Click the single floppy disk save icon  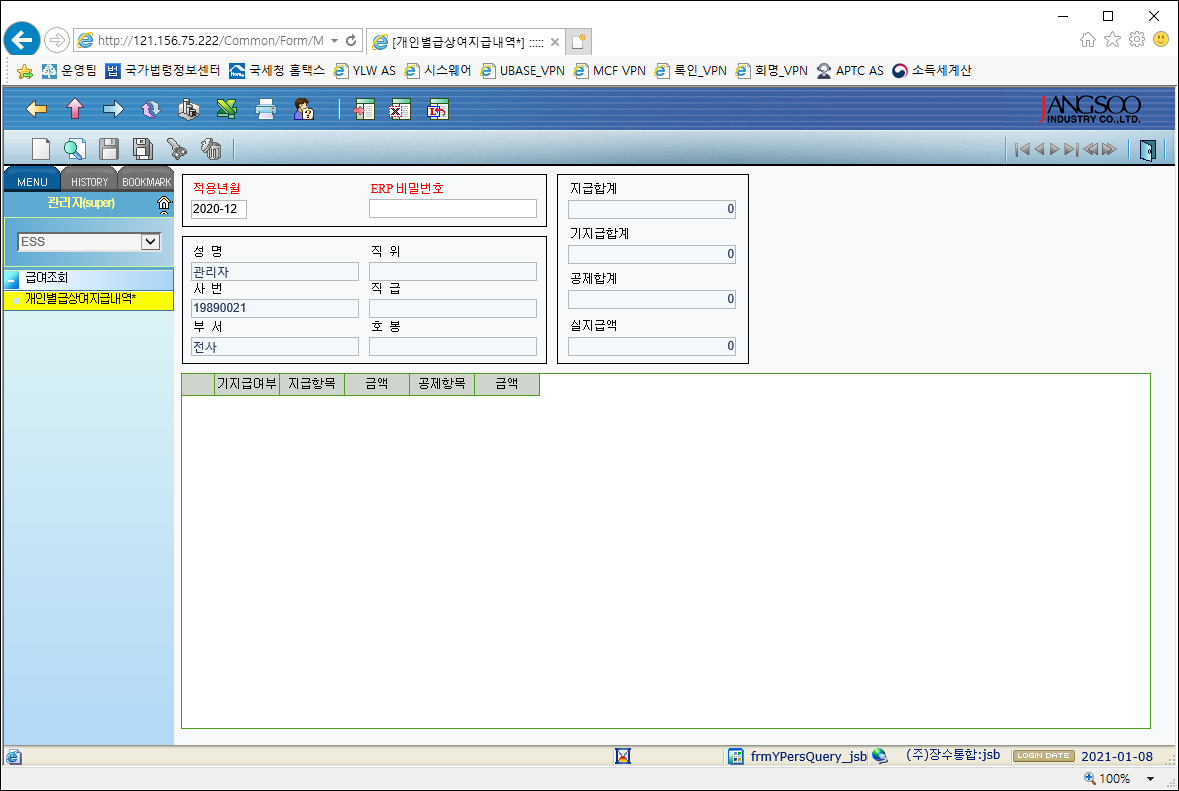[109, 149]
